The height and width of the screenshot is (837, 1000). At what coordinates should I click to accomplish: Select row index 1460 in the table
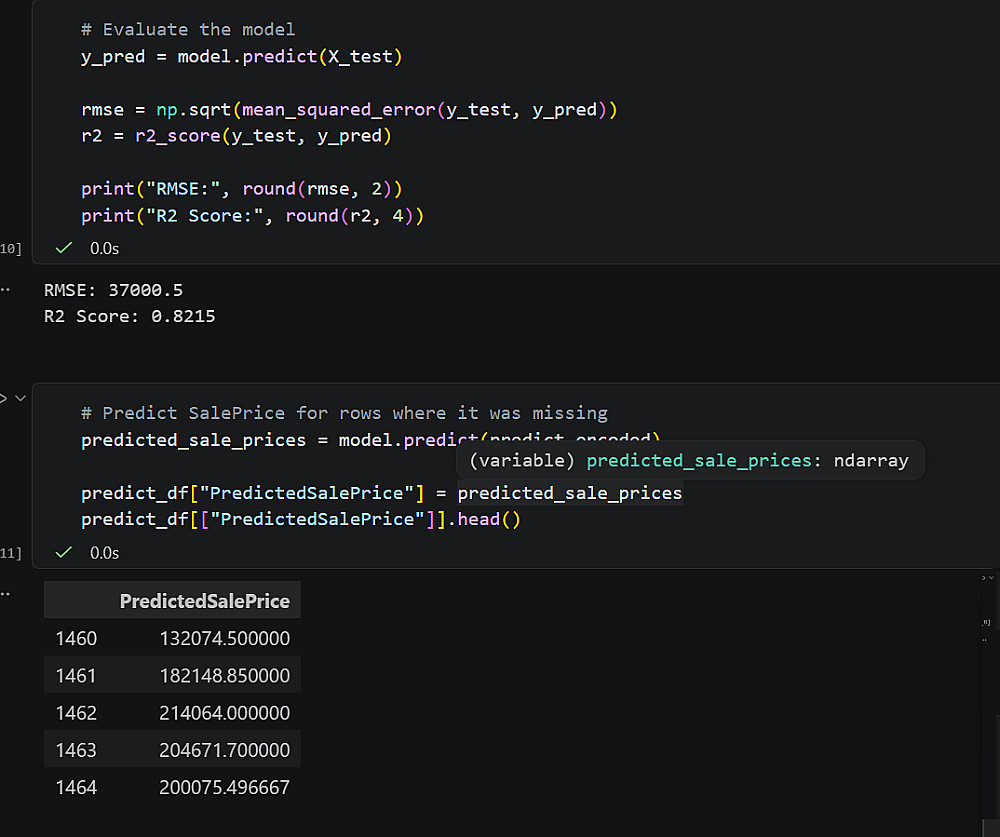pos(76,638)
